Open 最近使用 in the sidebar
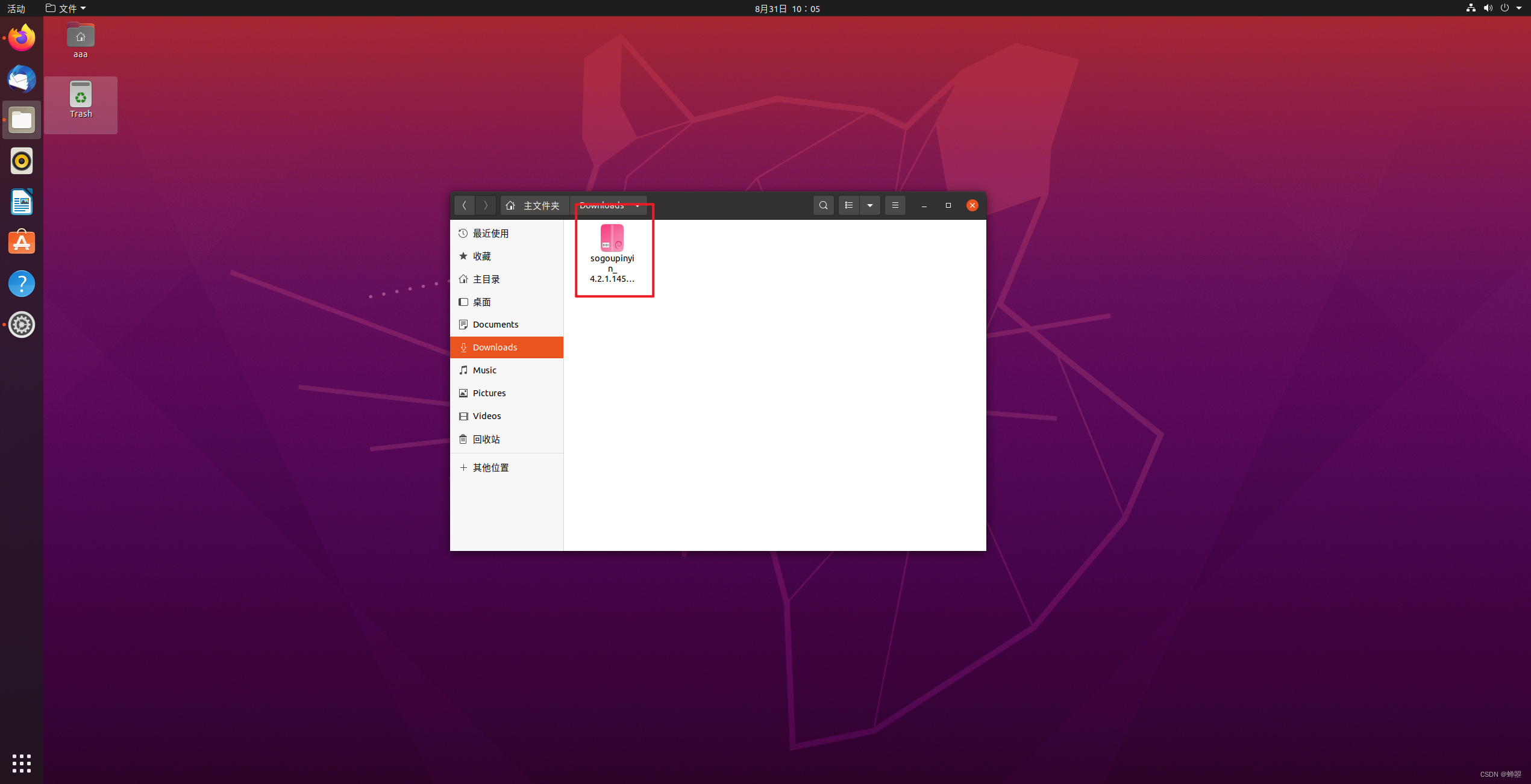1531x784 pixels. click(490, 233)
